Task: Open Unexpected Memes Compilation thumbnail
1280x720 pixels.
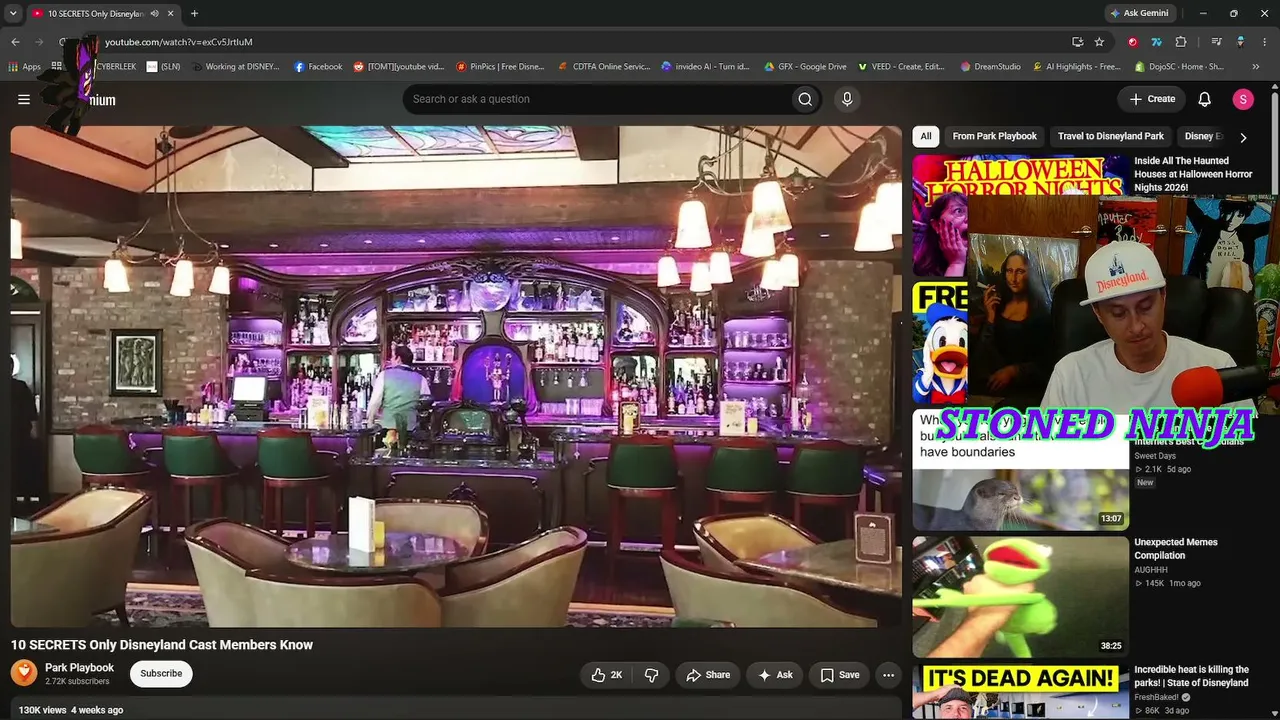Action: (x=1020, y=597)
